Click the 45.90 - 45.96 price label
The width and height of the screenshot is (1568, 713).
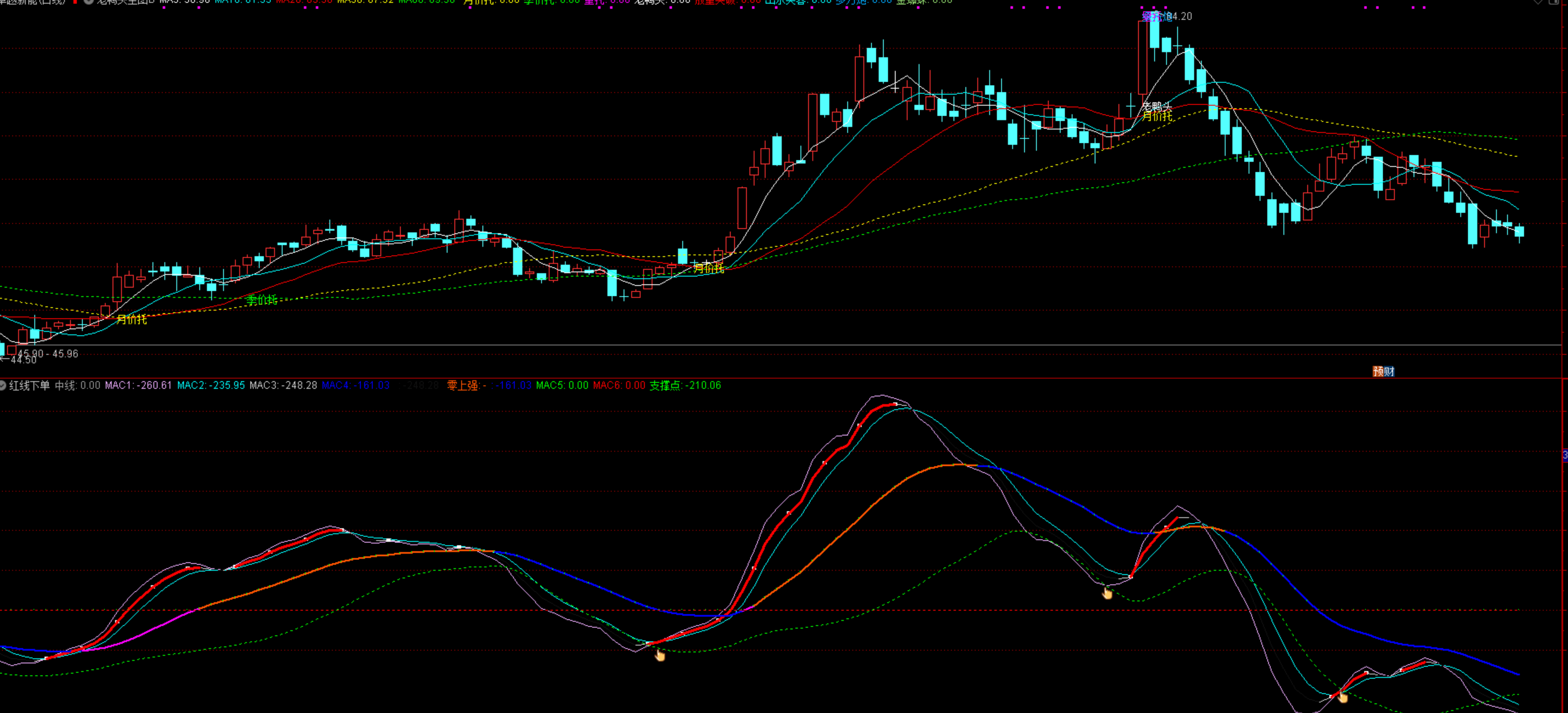tap(48, 354)
